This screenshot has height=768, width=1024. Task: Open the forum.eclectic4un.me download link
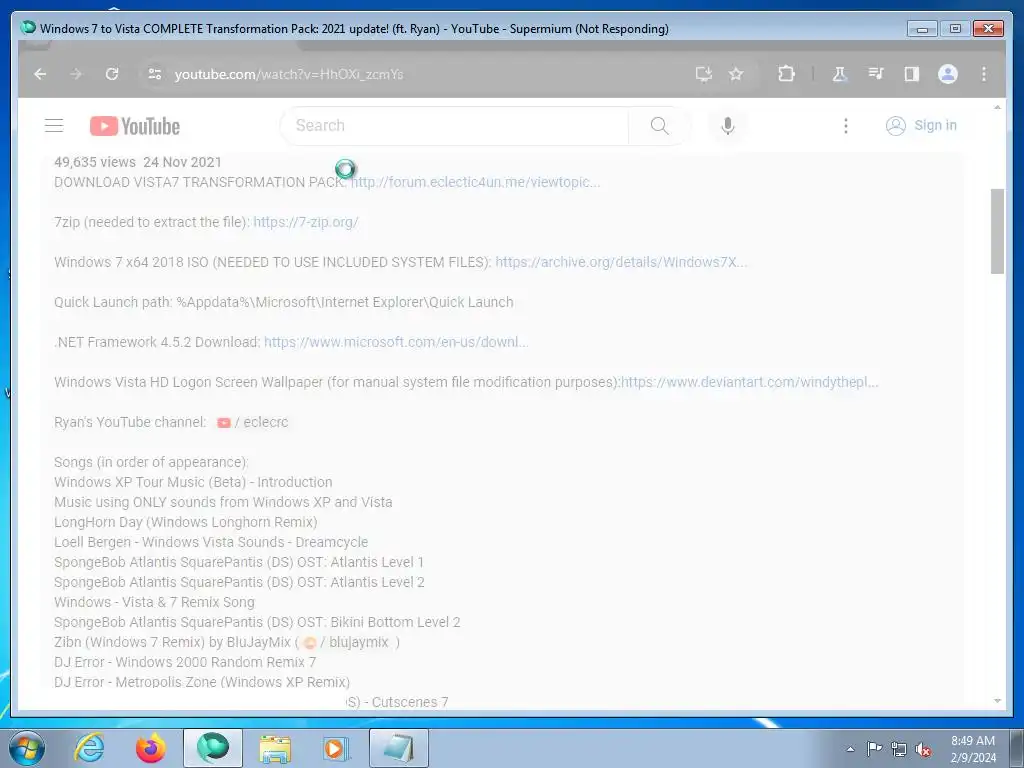click(x=475, y=182)
